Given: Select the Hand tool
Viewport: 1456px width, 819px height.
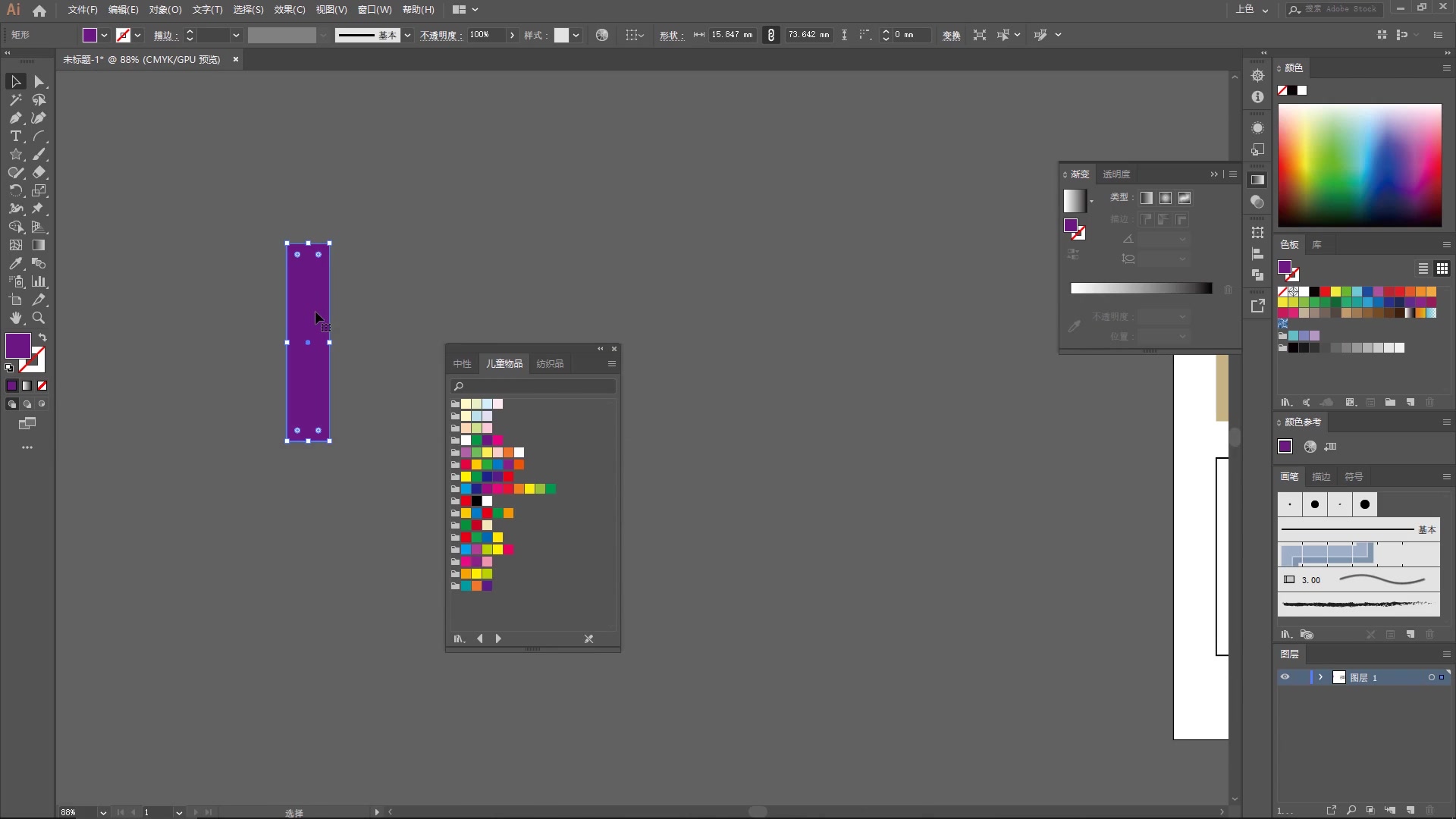Looking at the screenshot, I should 15,318.
